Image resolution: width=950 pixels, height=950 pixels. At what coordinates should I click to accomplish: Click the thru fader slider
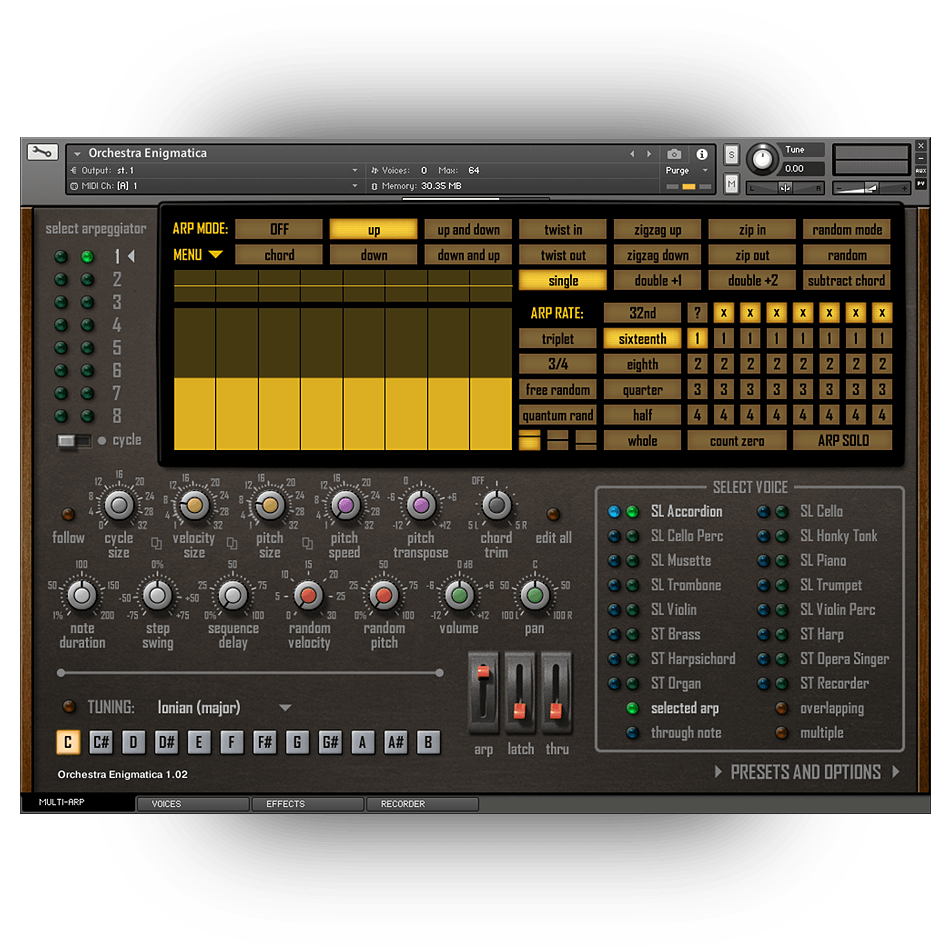556,710
